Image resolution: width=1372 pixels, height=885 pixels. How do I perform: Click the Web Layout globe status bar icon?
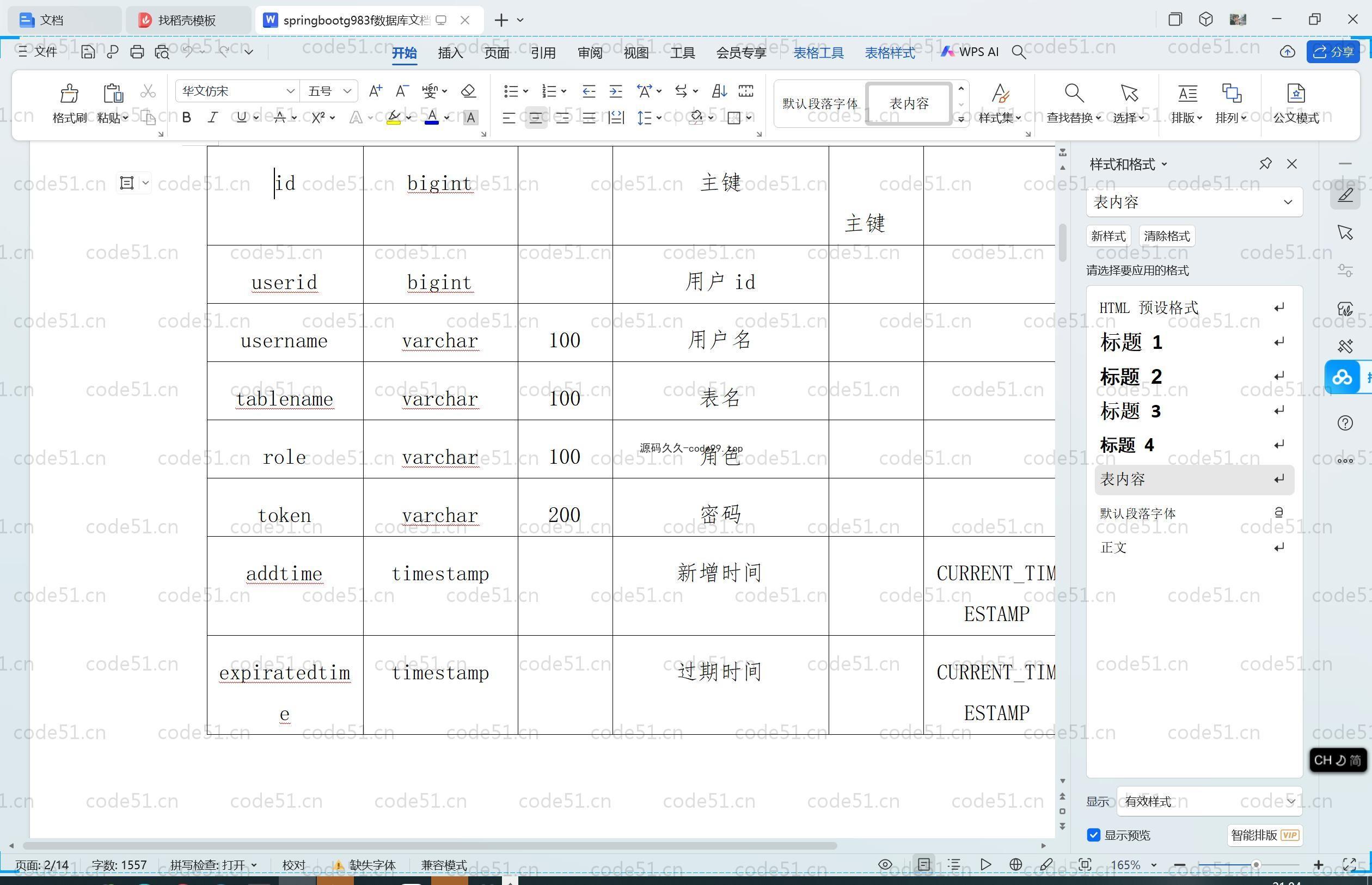tap(1015, 864)
